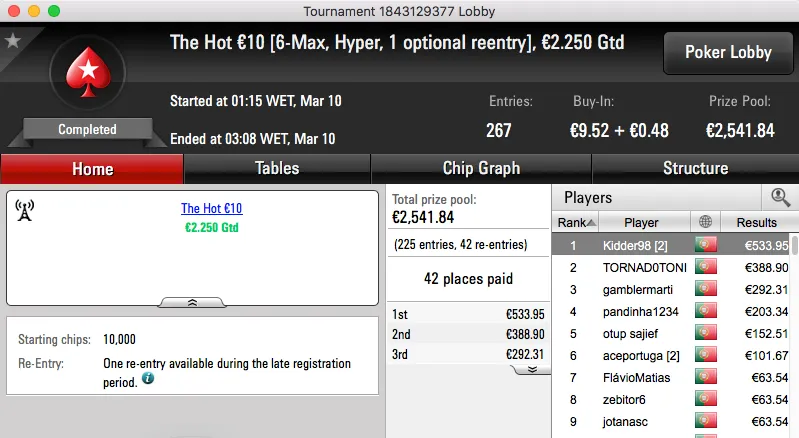Image resolution: width=799 pixels, height=438 pixels.
Task: Click the re-entry info icon
Action: point(148,379)
